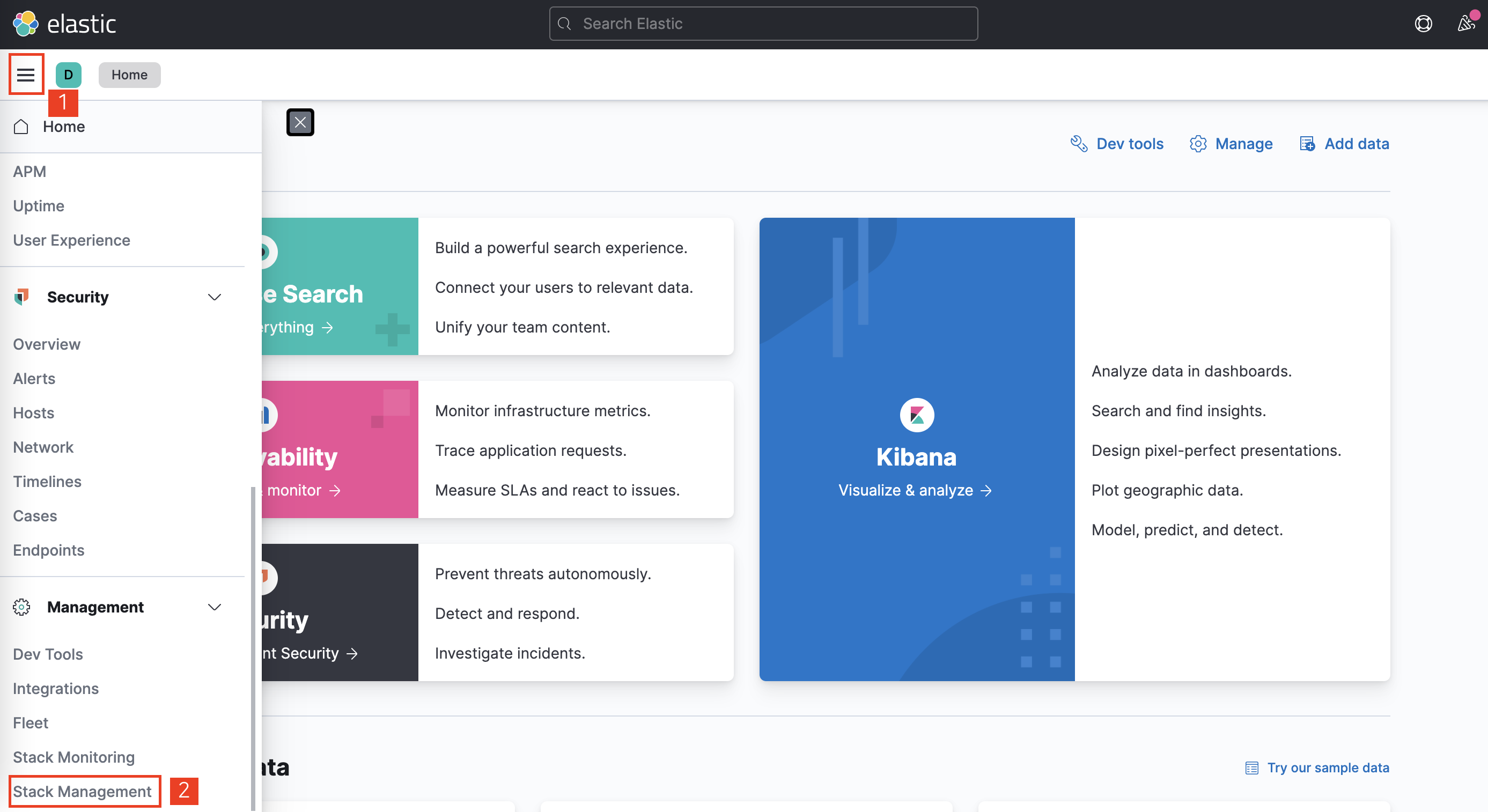Click the Kibana logo icon
This screenshot has width=1488, height=812.
pos(917,415)
